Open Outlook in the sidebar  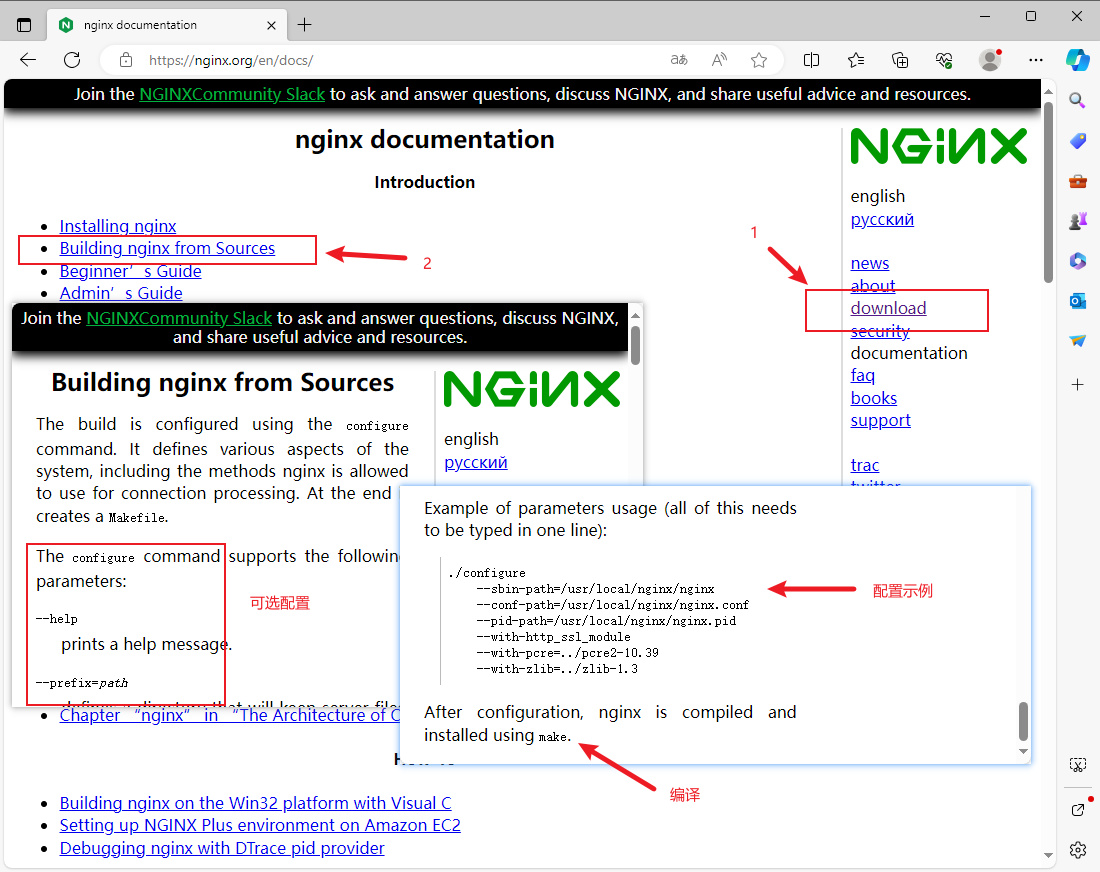point(1078,301)
